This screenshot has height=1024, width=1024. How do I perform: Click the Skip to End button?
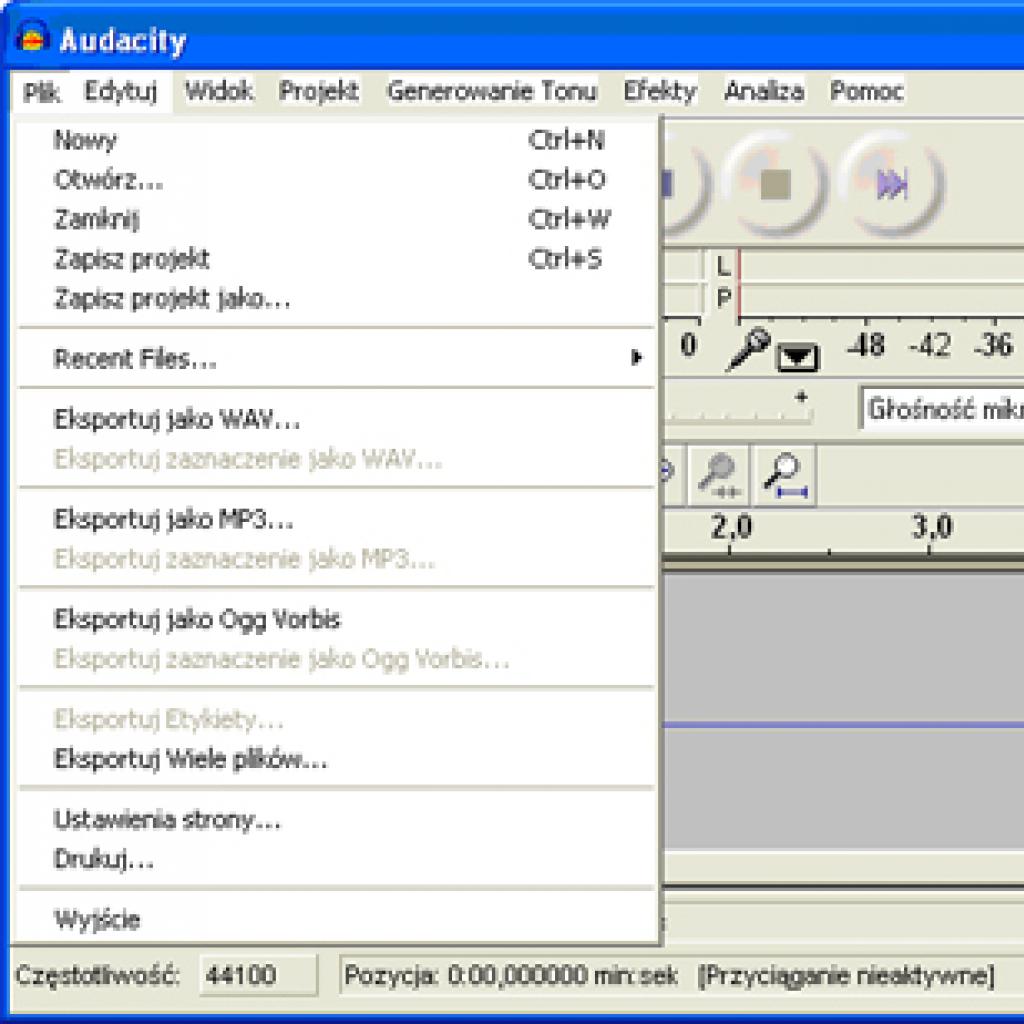[x=891, y=184]
